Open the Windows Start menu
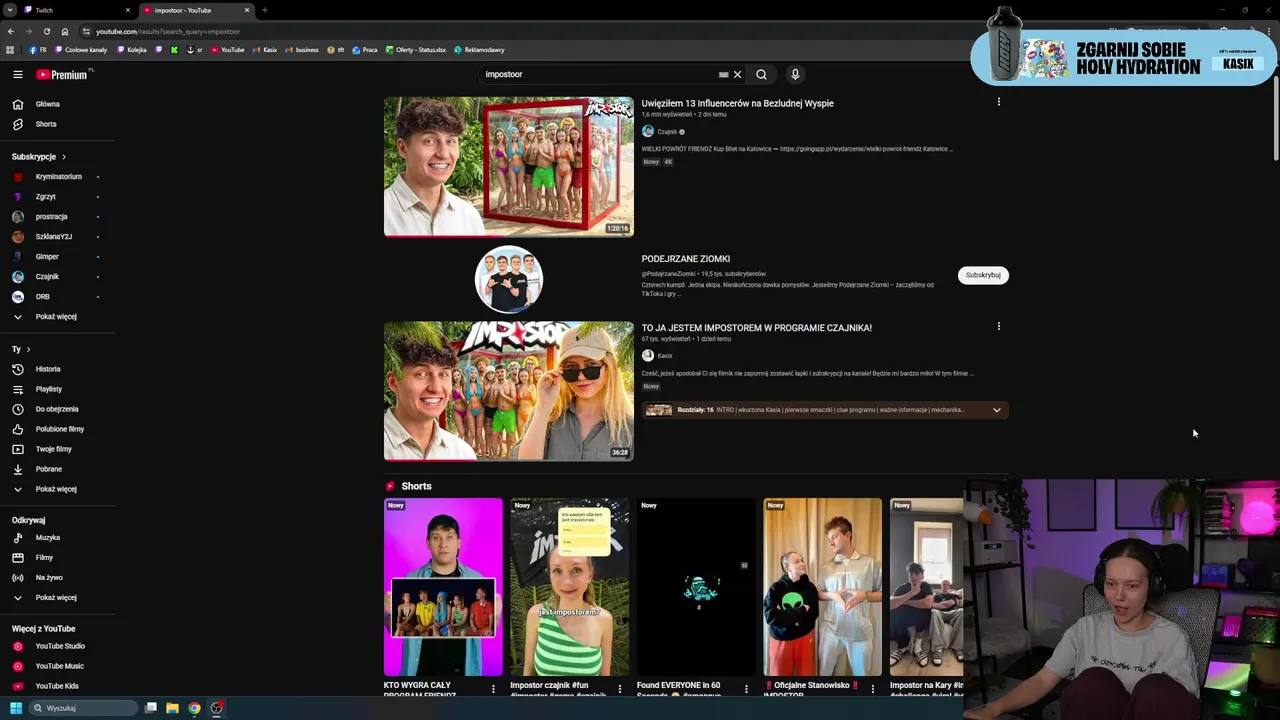Viewport: 1280px width, 720px height. coord(15,708)
